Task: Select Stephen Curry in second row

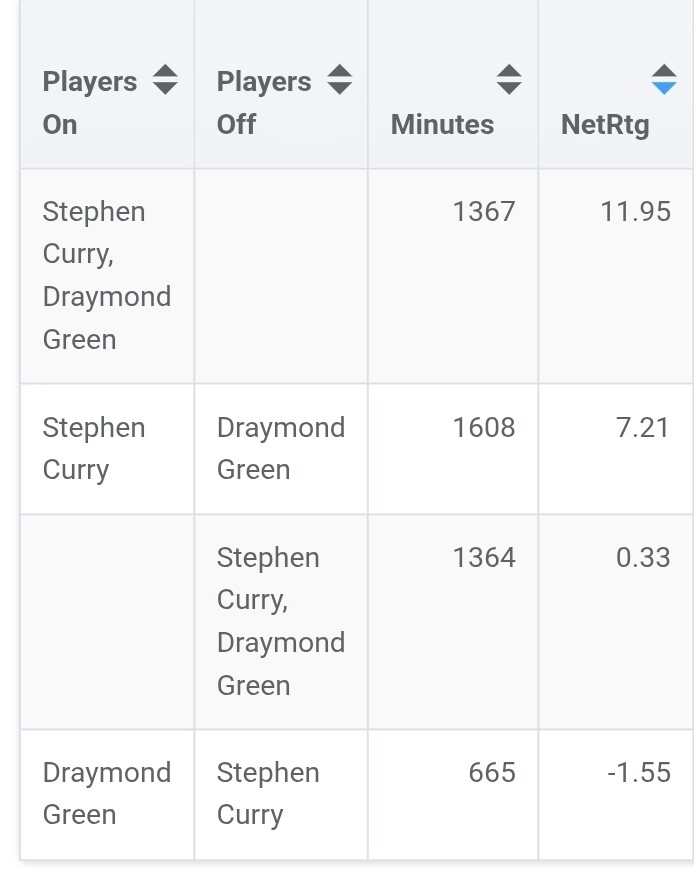Action: 93,448
